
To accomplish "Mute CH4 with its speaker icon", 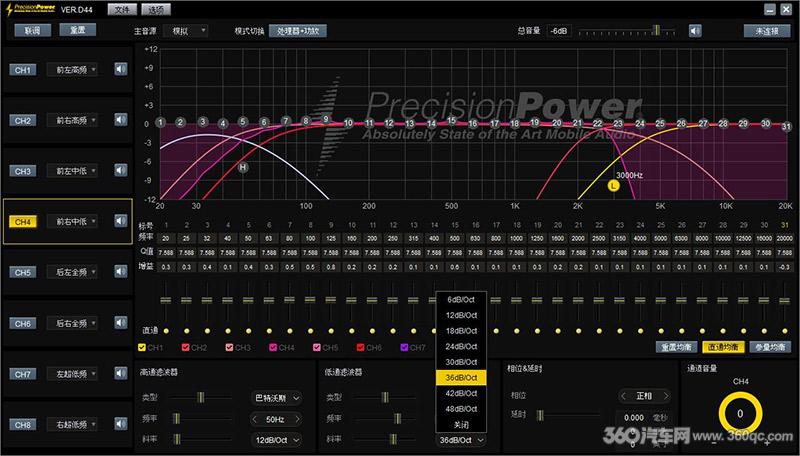I will [x=121, y=221].
